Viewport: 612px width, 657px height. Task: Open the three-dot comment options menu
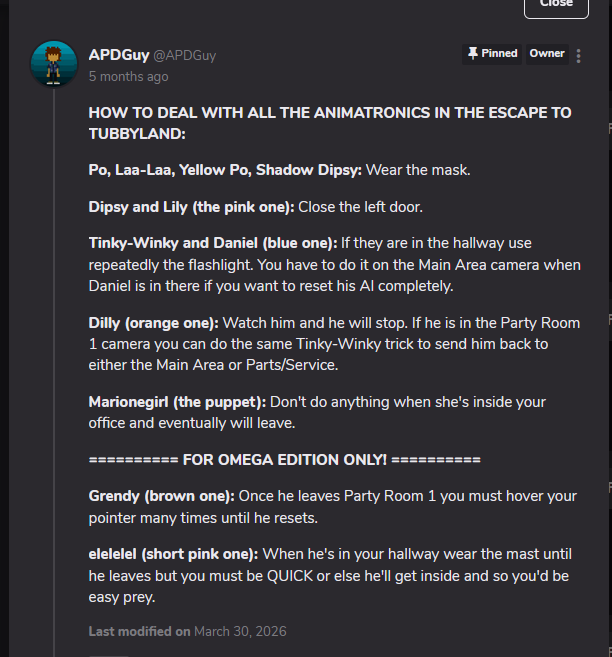(x=579, y=56)
